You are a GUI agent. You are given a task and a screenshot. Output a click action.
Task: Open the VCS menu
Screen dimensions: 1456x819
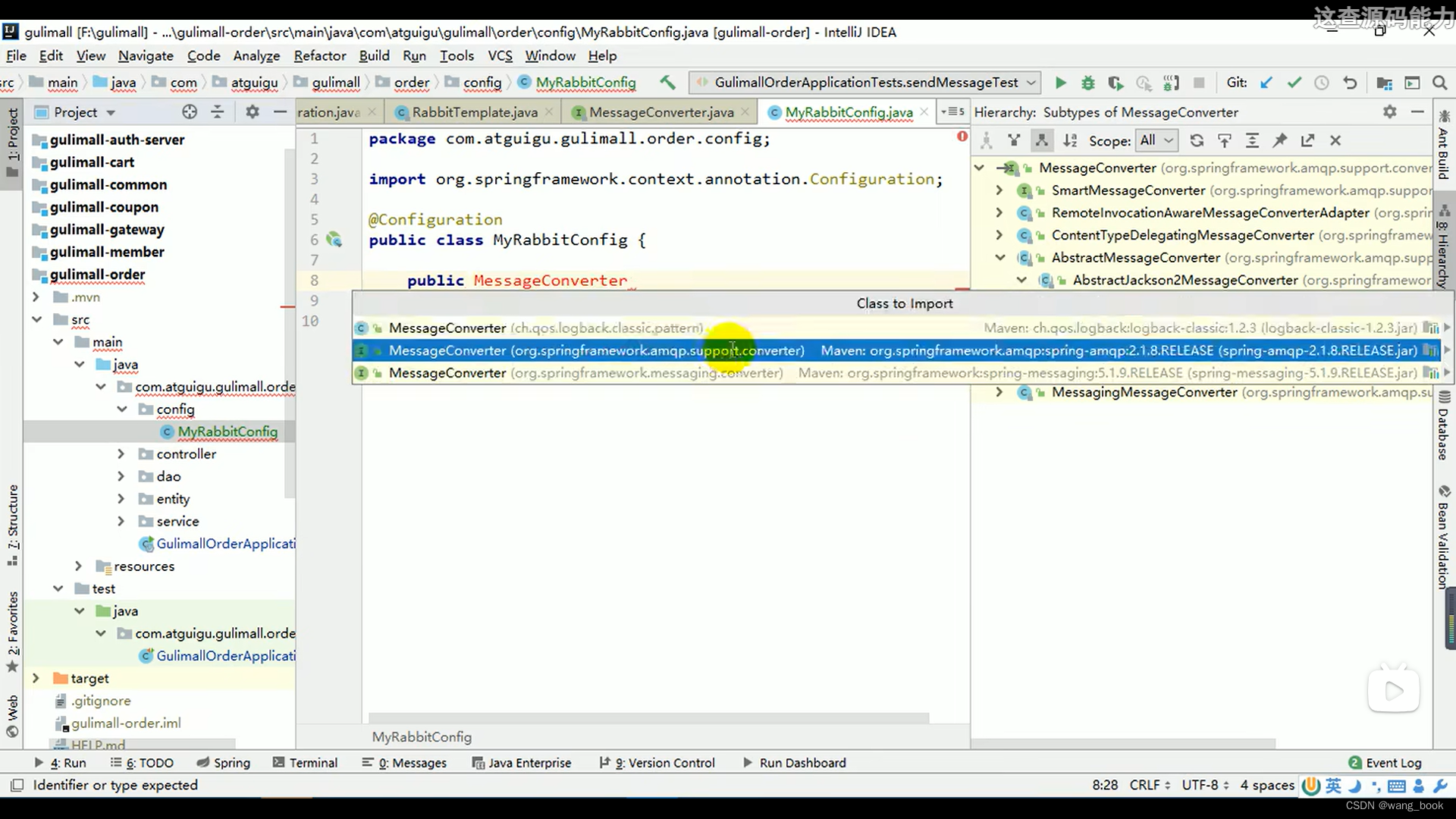tap(500, 56)
